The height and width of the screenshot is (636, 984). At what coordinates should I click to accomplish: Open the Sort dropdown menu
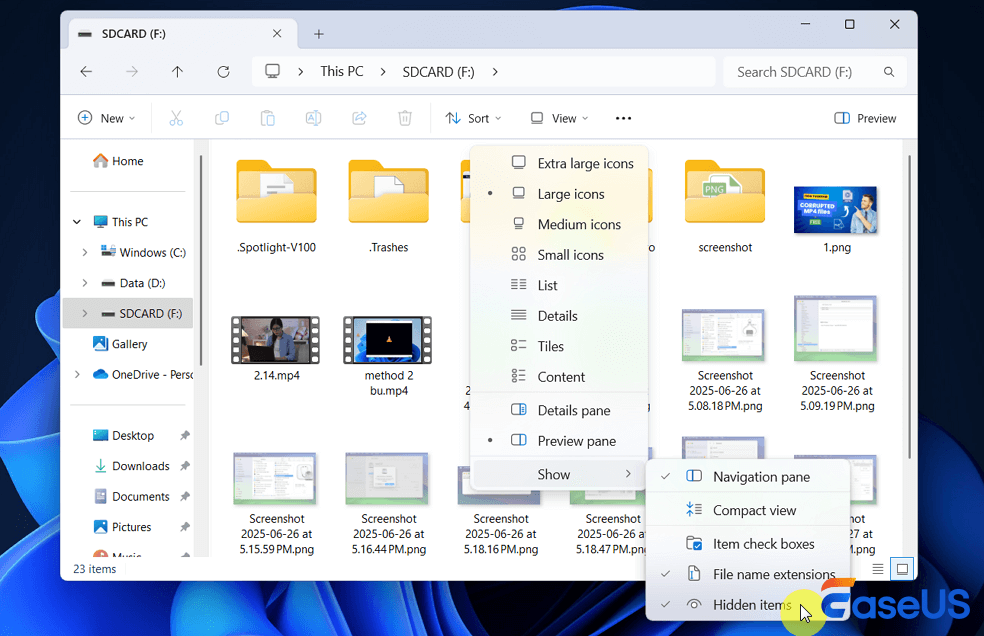click(x=473, y=118)
